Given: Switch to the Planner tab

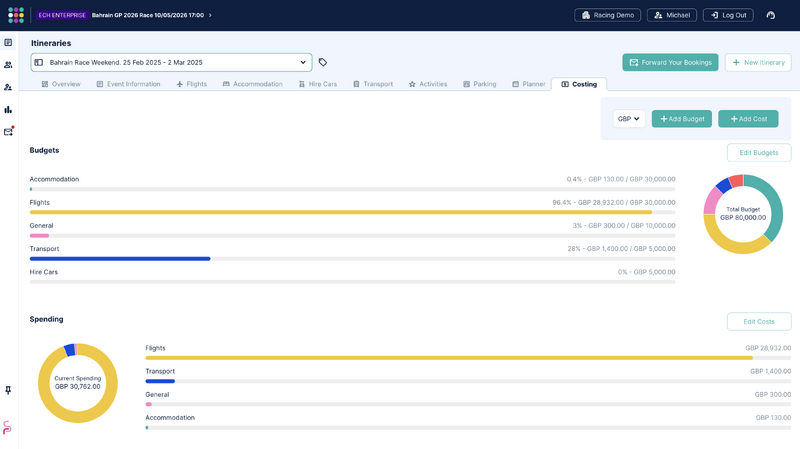Looking at the screenshot, I should point(529,84).
